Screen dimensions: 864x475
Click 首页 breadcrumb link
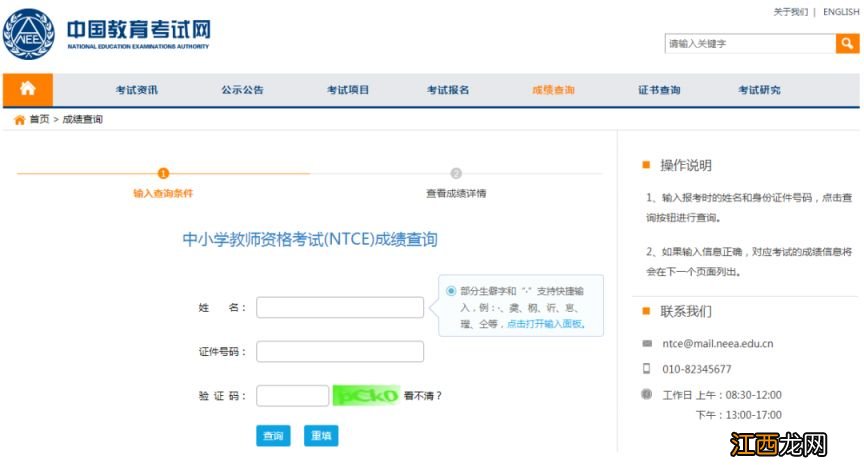(39, 119)
